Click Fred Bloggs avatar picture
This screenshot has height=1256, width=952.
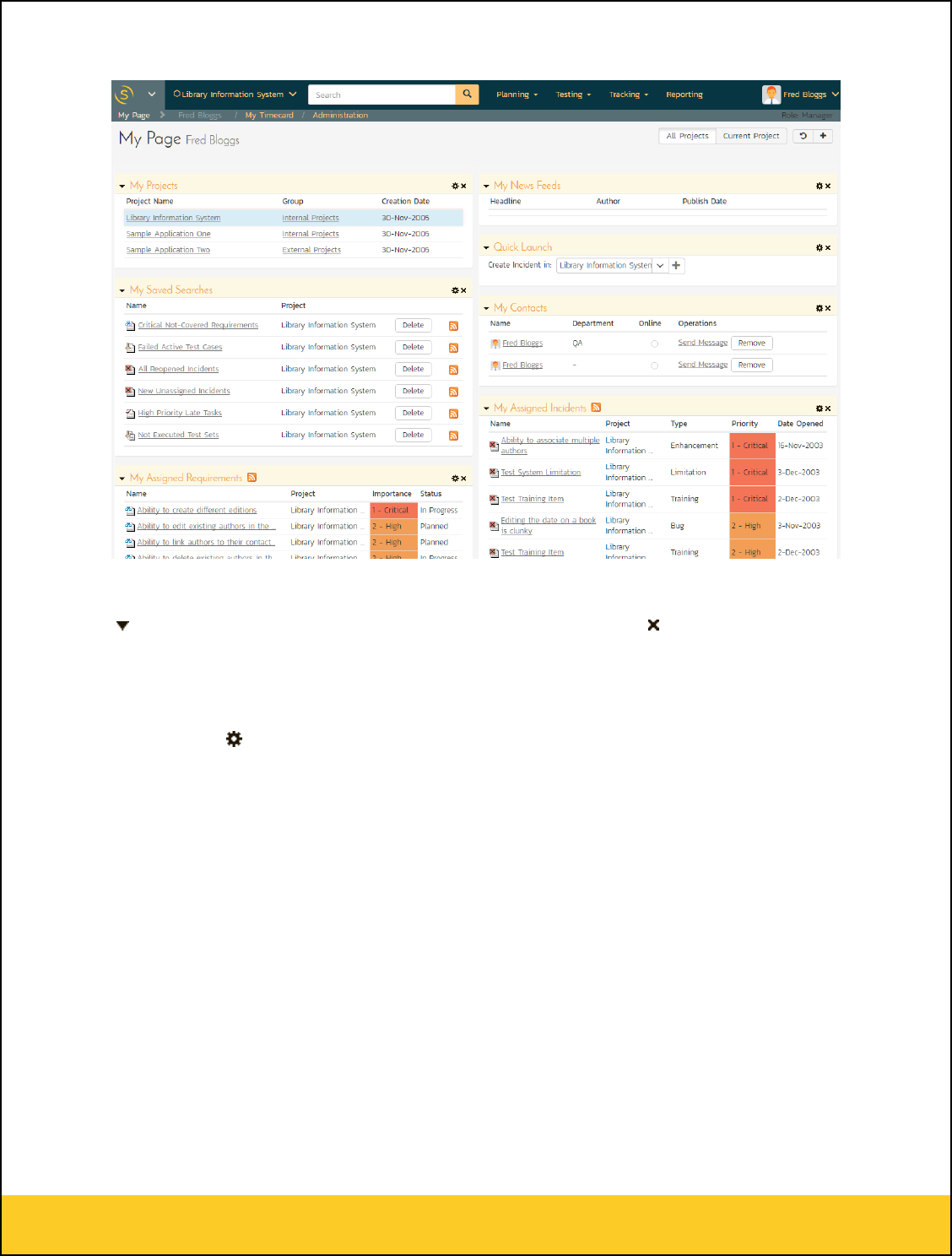[x=771, y=95]
